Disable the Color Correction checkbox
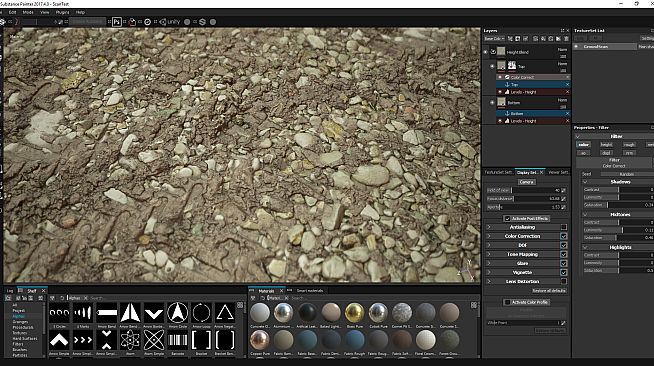 click(563, 236)
